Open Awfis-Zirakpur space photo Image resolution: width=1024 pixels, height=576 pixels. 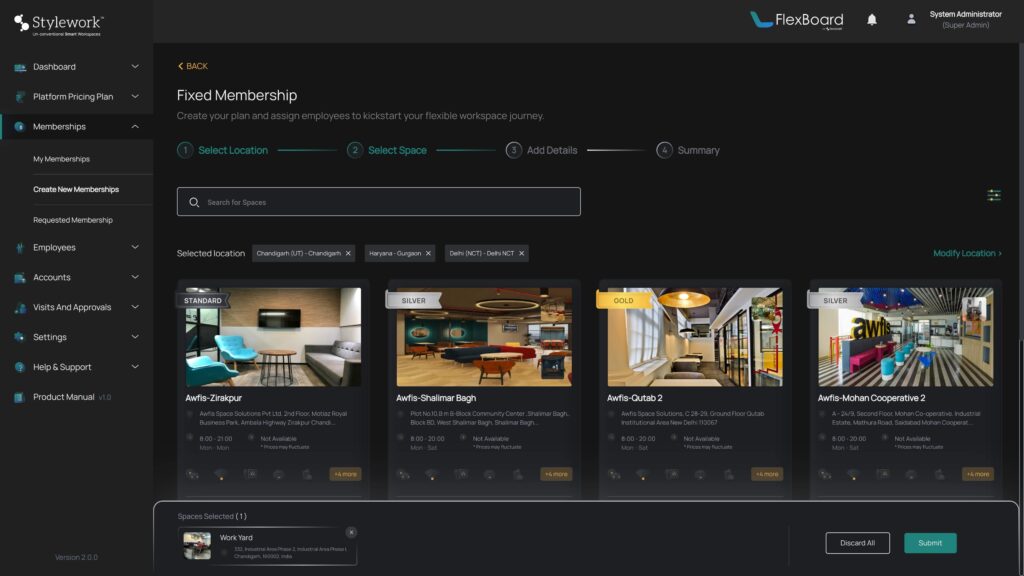(273, 337)
